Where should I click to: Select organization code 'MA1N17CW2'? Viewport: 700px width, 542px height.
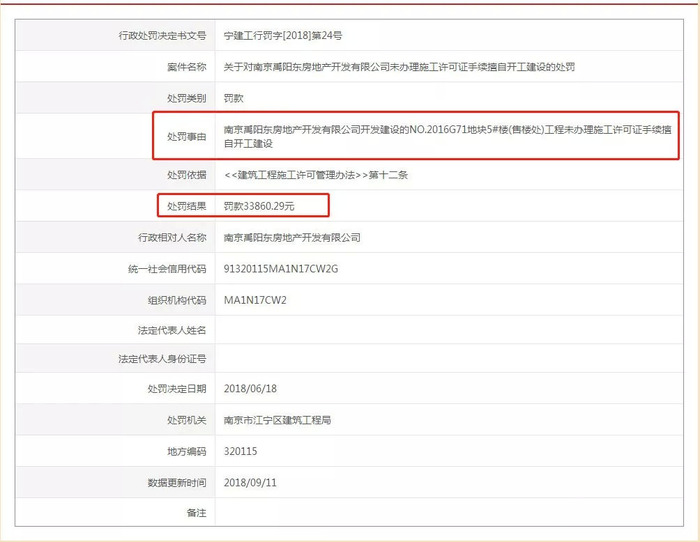[255, 300]
